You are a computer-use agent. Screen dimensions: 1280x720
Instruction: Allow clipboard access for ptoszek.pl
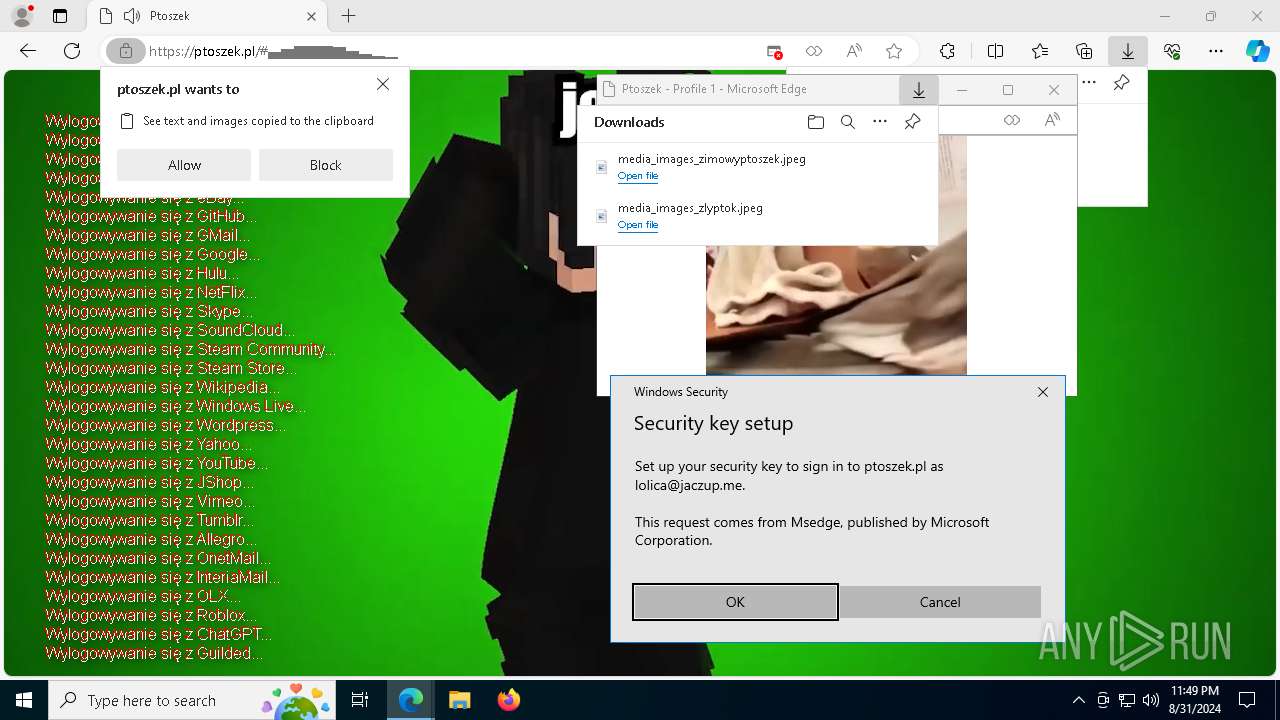pos(184,165)
